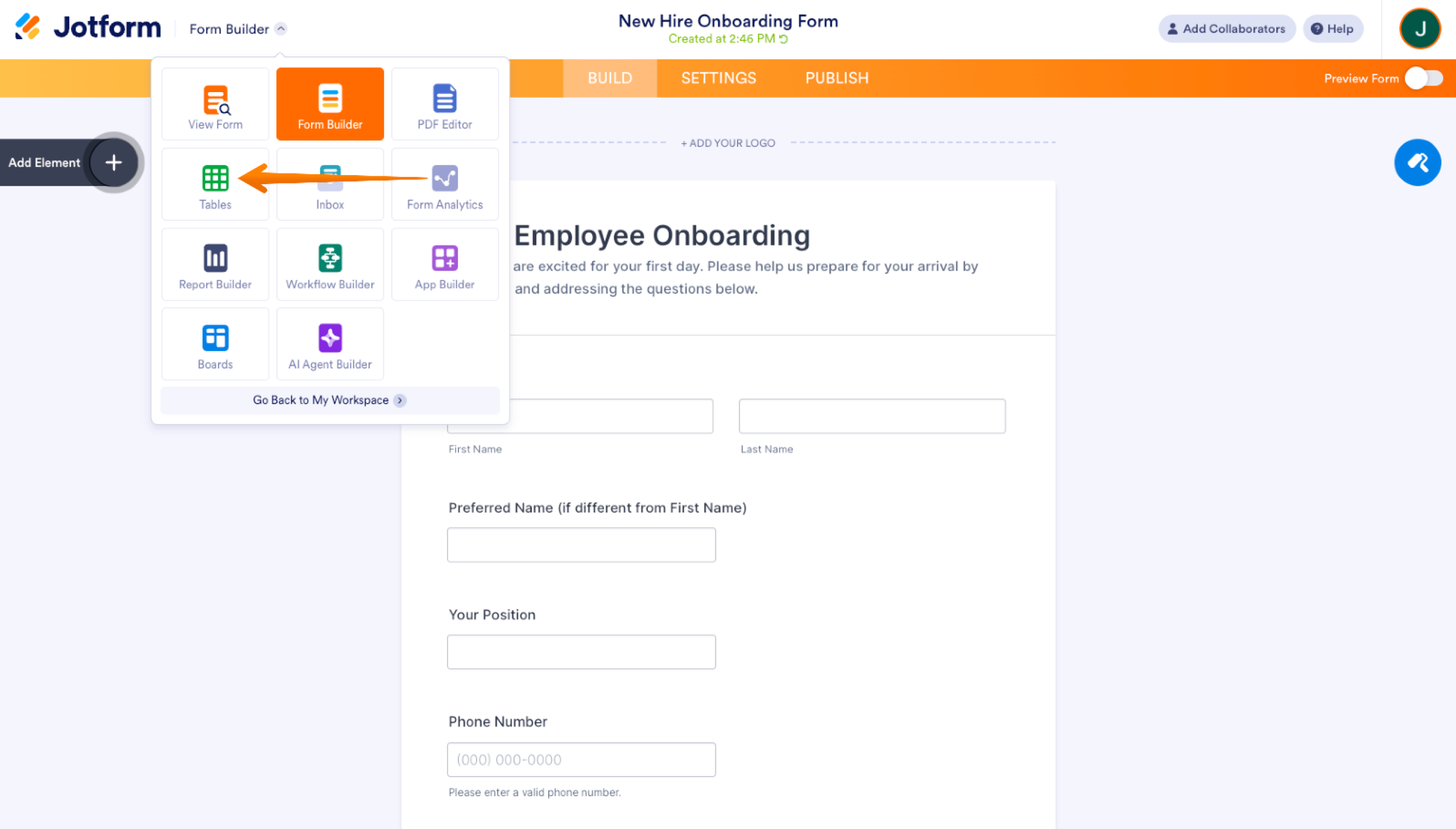The height and width of the screenshot is (829, 1456).
Task: Open Jotform Tables from the product menu
Action: pos(215,183)
